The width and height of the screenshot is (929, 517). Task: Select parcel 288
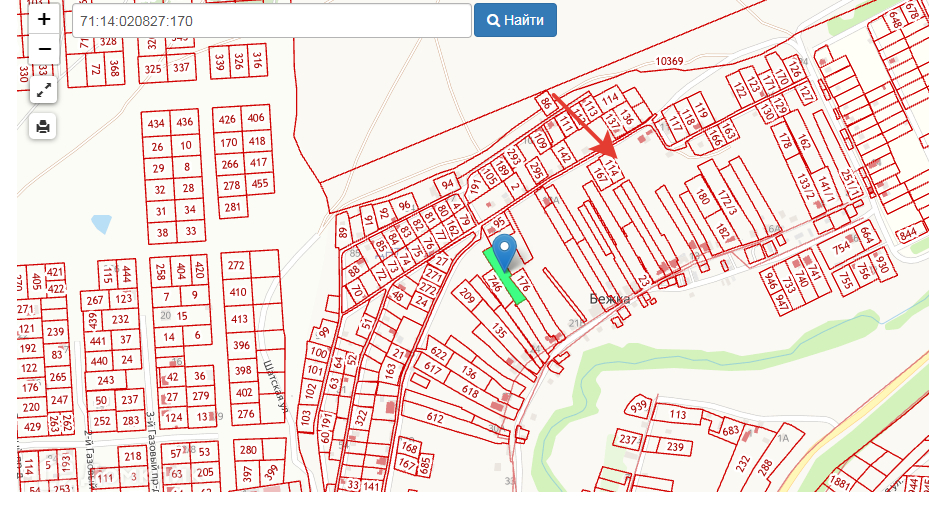point(765,467)
